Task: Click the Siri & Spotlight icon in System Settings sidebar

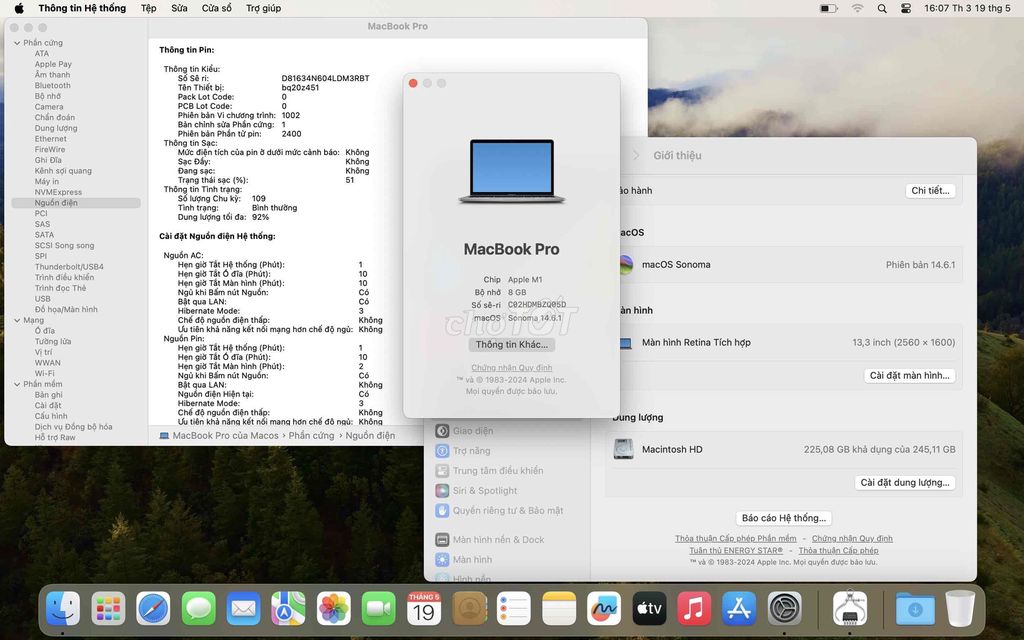Action: tap(442, 490)
